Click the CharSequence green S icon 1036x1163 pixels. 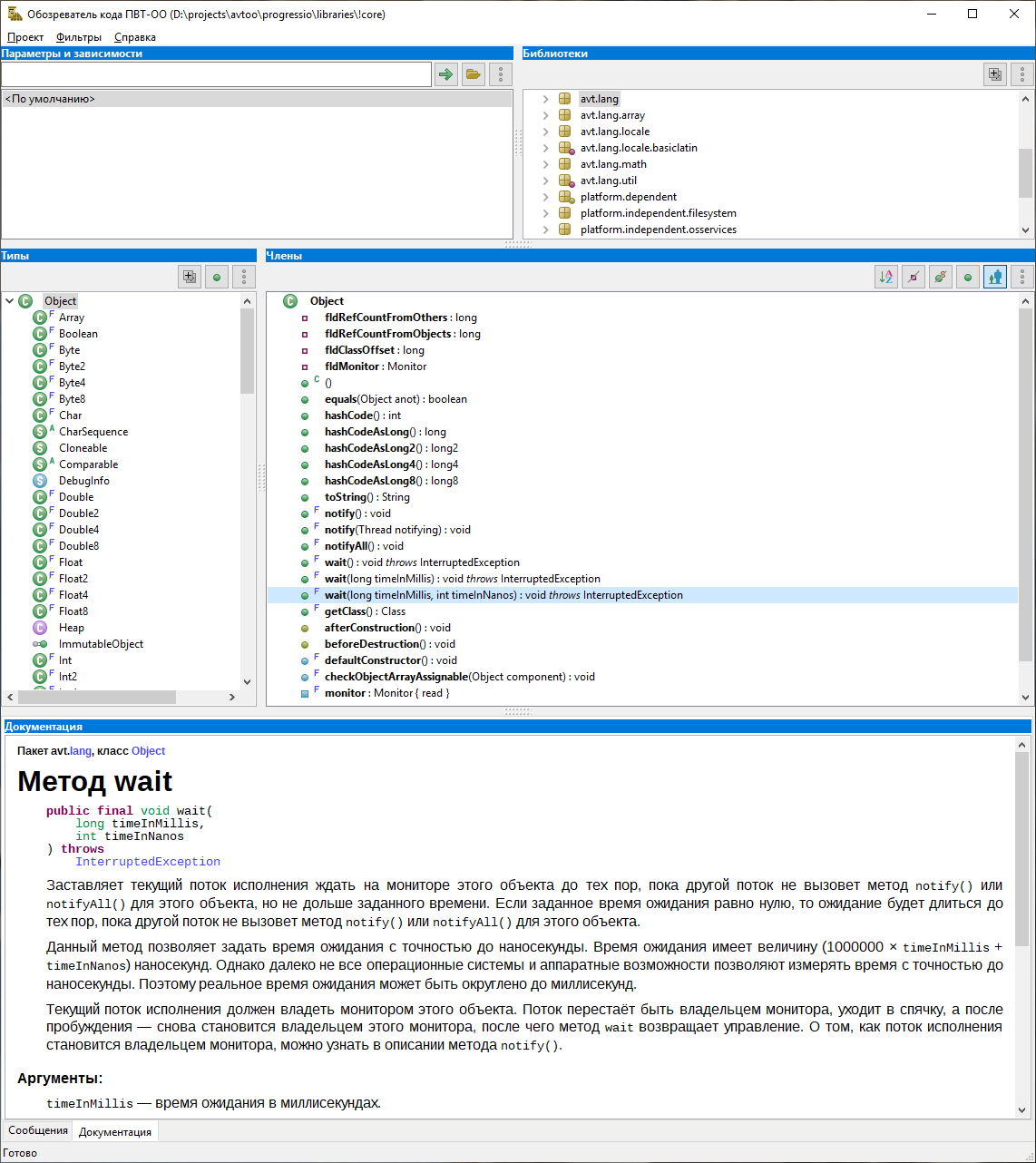[40, 432]
